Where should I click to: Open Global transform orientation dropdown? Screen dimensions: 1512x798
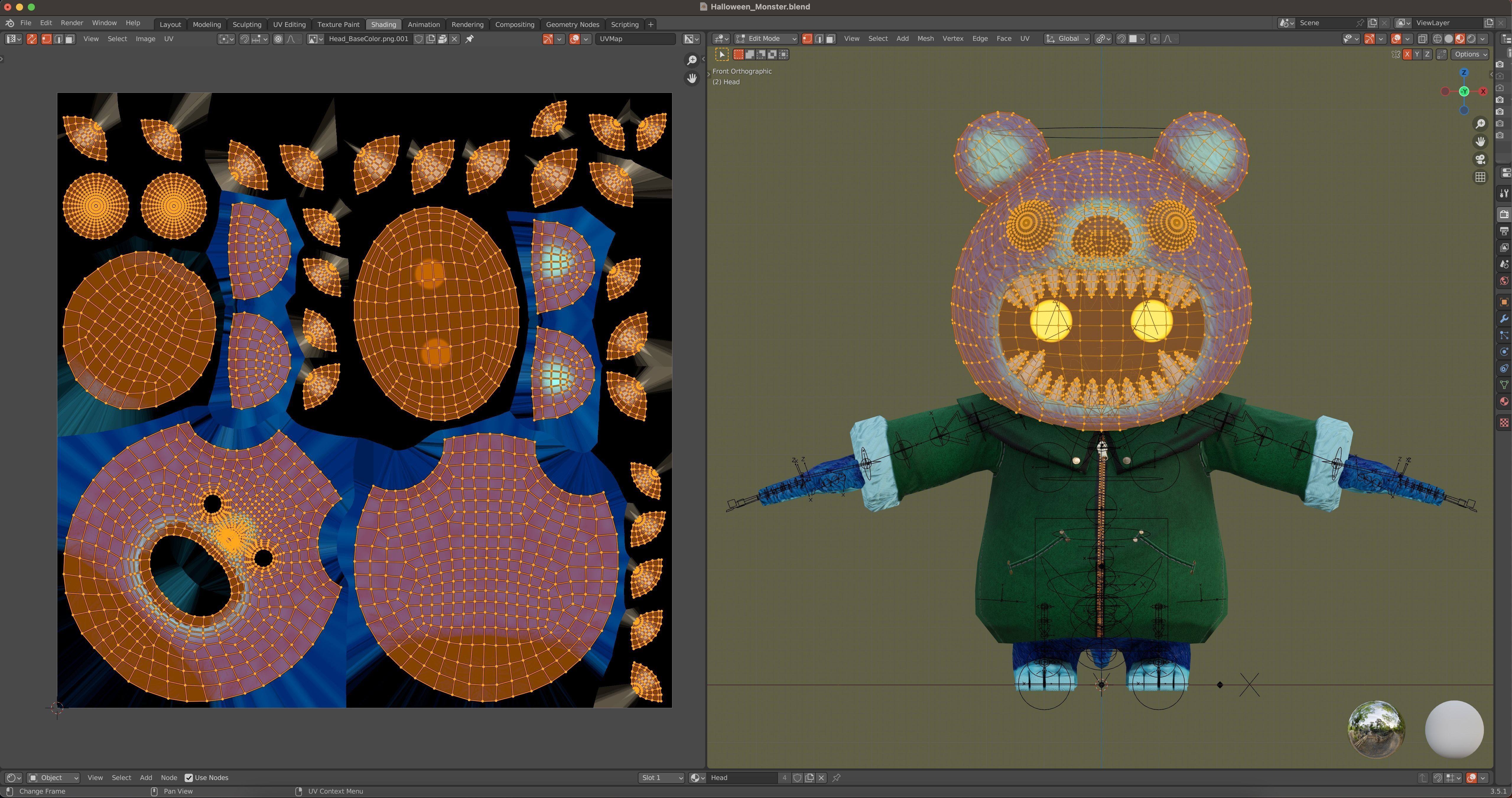coord(1067,39)
